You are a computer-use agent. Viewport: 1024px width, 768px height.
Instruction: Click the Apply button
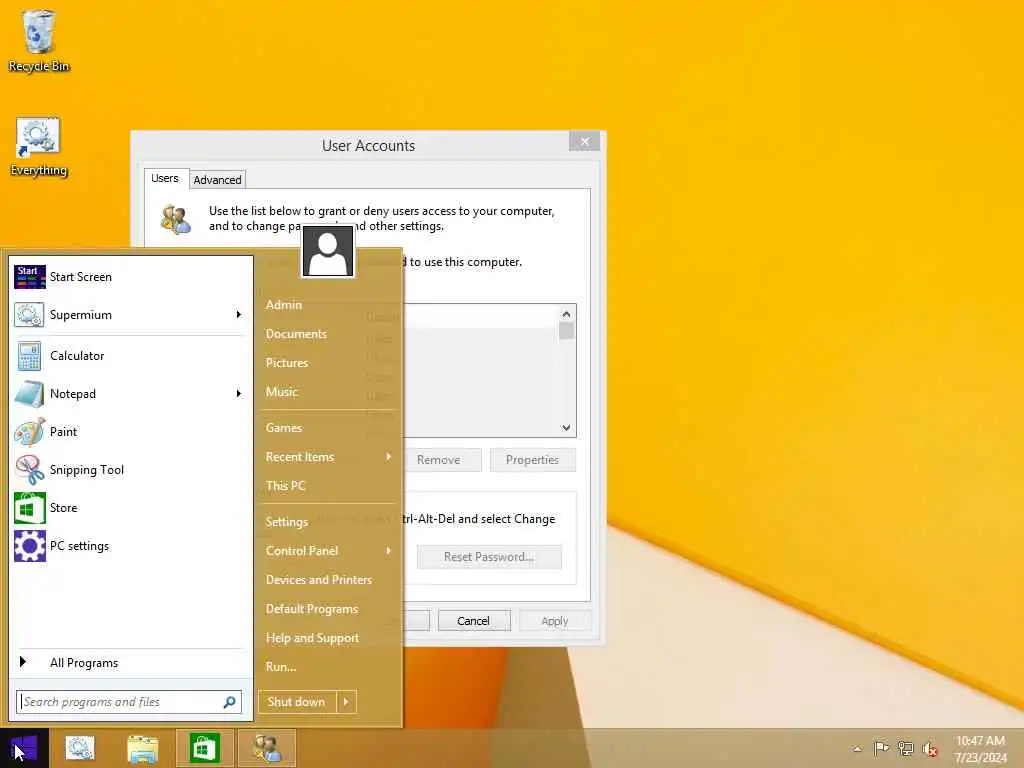click(554, 621)
